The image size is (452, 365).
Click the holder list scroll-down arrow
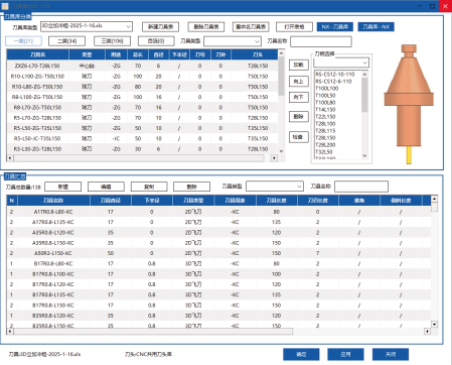coord(365,156)
